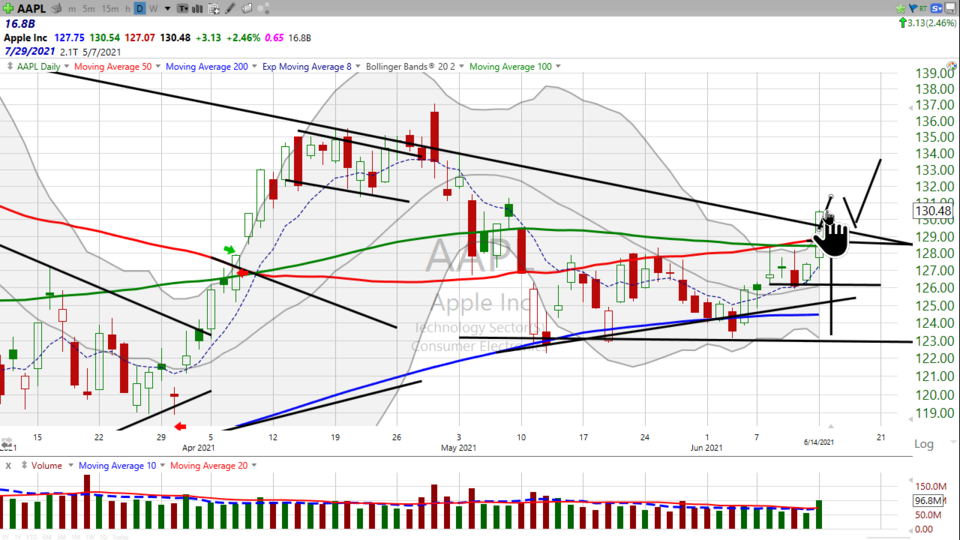Close the volume pane with the x
The height and width of the screenshot is (540, 960).
9,465
